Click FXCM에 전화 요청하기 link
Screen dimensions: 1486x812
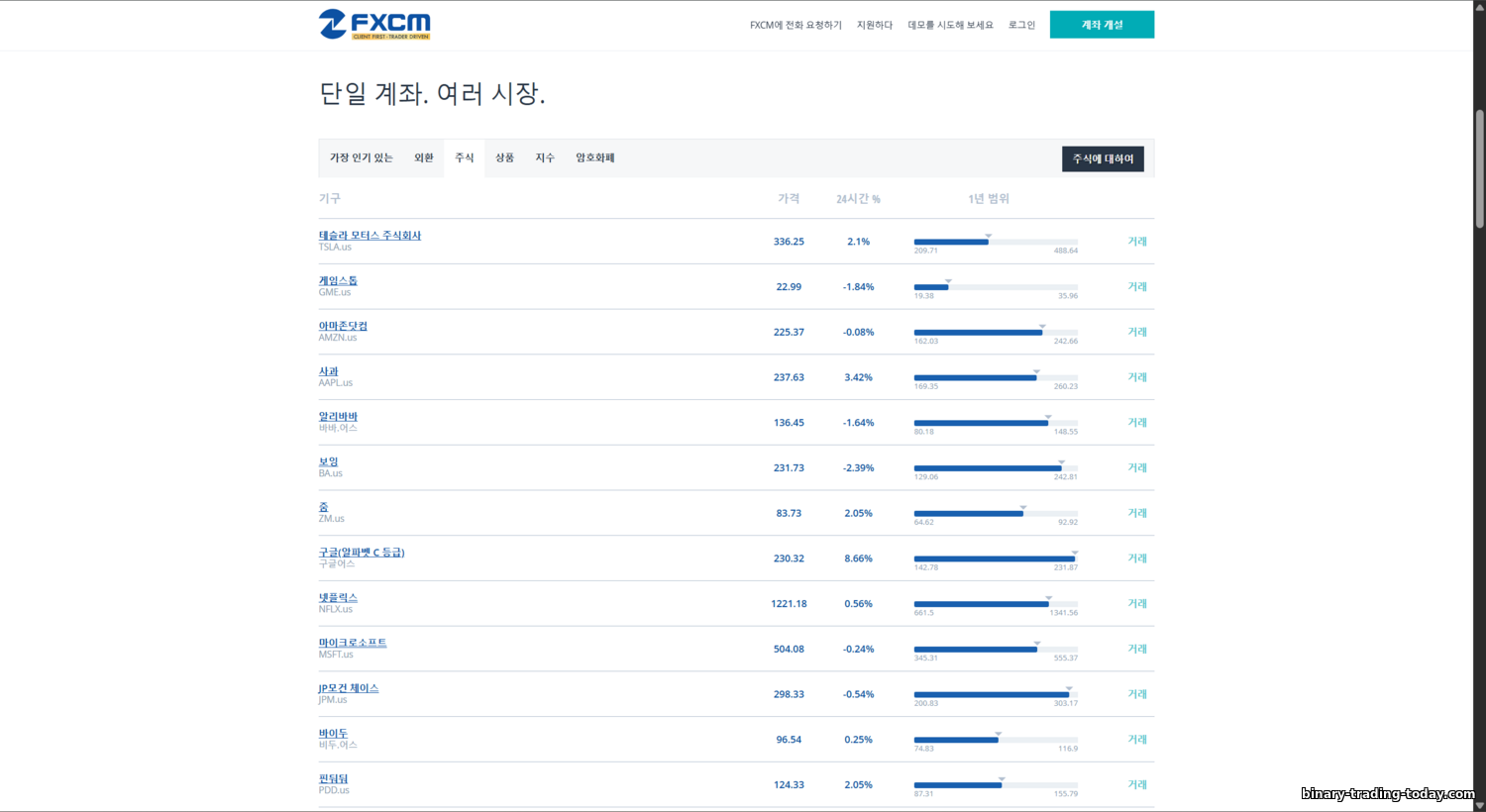(796, 25)
